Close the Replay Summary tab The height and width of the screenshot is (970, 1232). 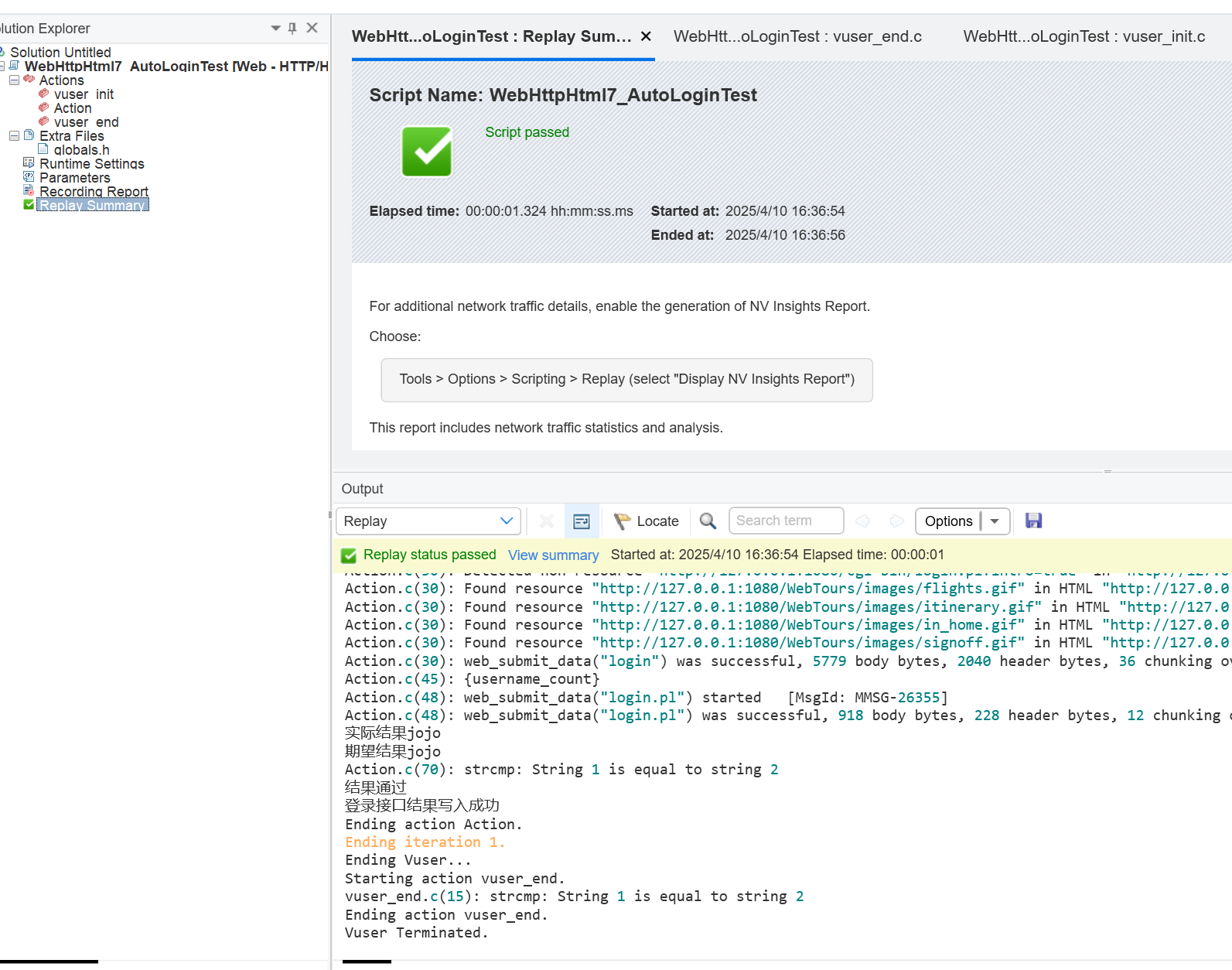(x=647, y=36)
